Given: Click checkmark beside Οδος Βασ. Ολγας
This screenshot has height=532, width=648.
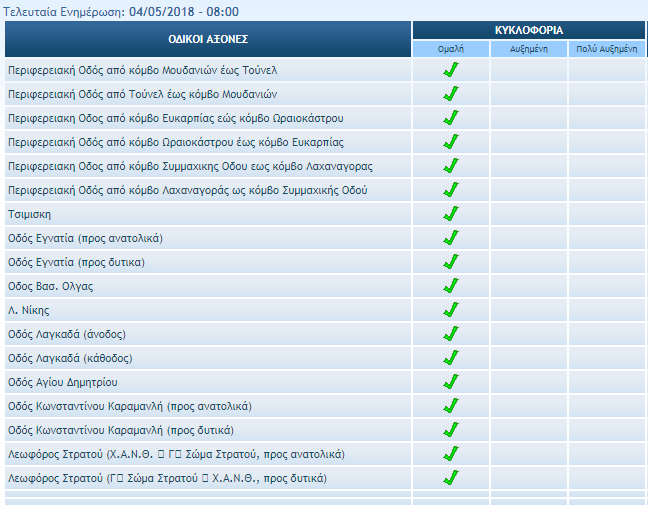Looking at the screenshot, I should 451,286.
